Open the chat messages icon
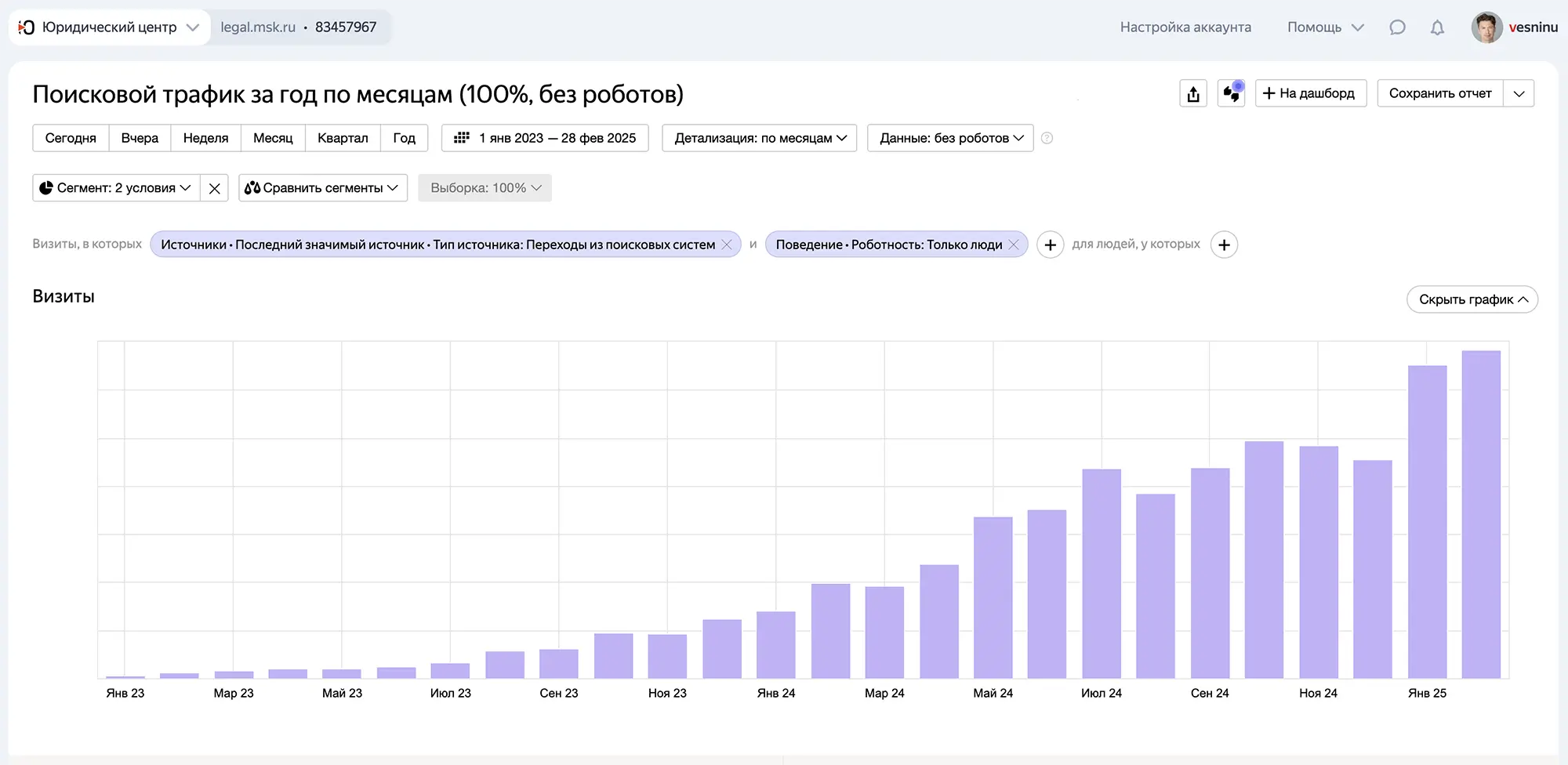The width and height of the screenshot is (1568, 765). [x=1397, y=27]
